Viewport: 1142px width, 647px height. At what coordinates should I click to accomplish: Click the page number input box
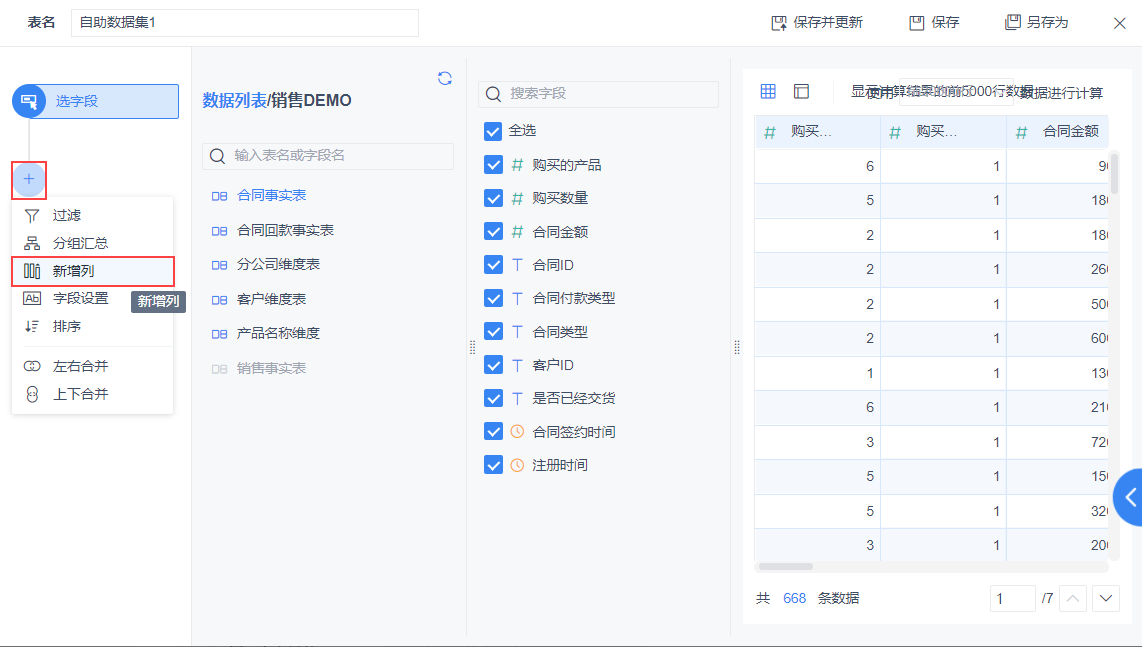pyautogui.click(x=1012, y=598)
